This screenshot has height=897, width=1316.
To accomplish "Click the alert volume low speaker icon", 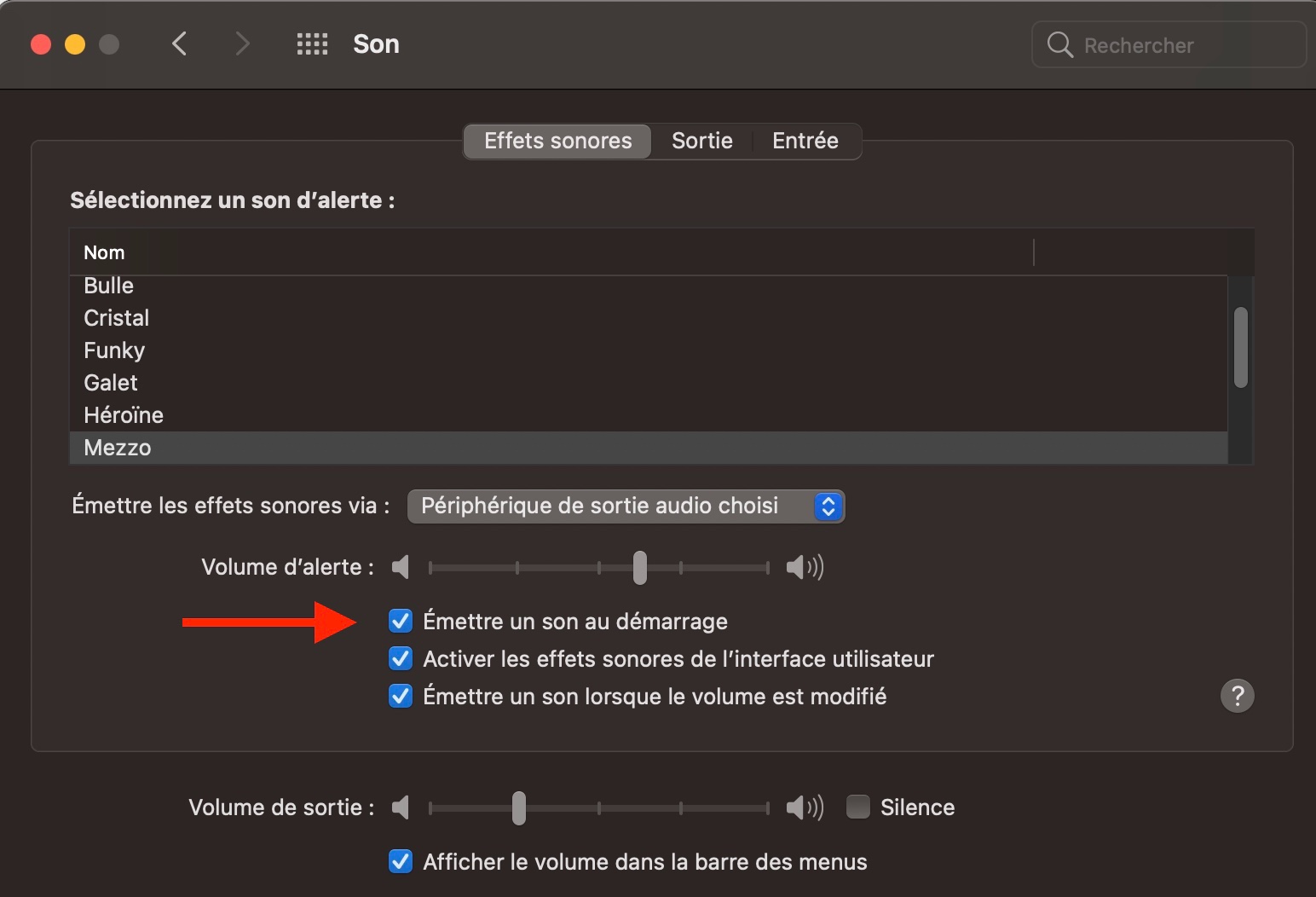I will tap(401, 567).
